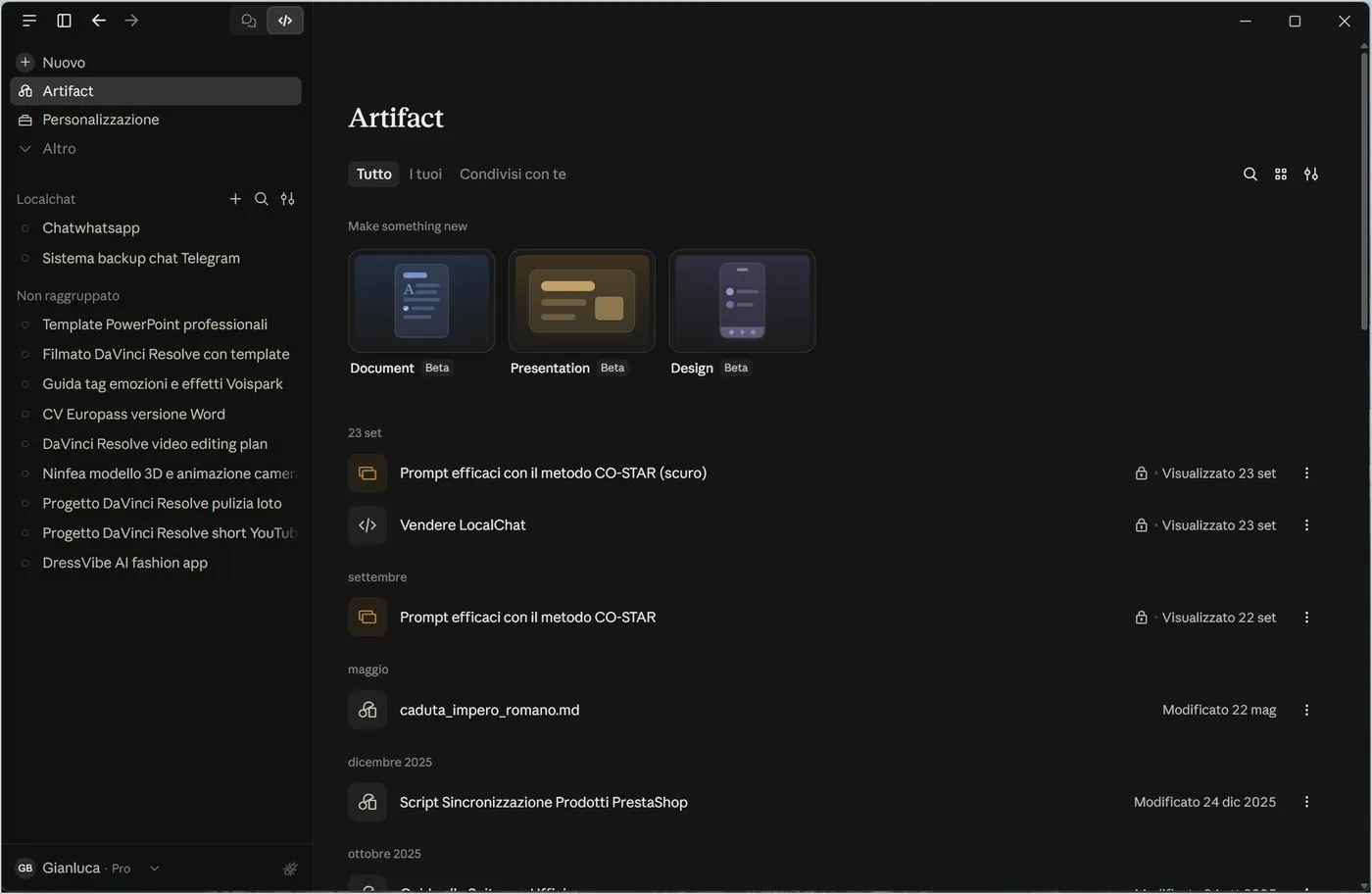Switch to chat mode icon
The width and height of the screenshot is (1372, 894).
249,21
